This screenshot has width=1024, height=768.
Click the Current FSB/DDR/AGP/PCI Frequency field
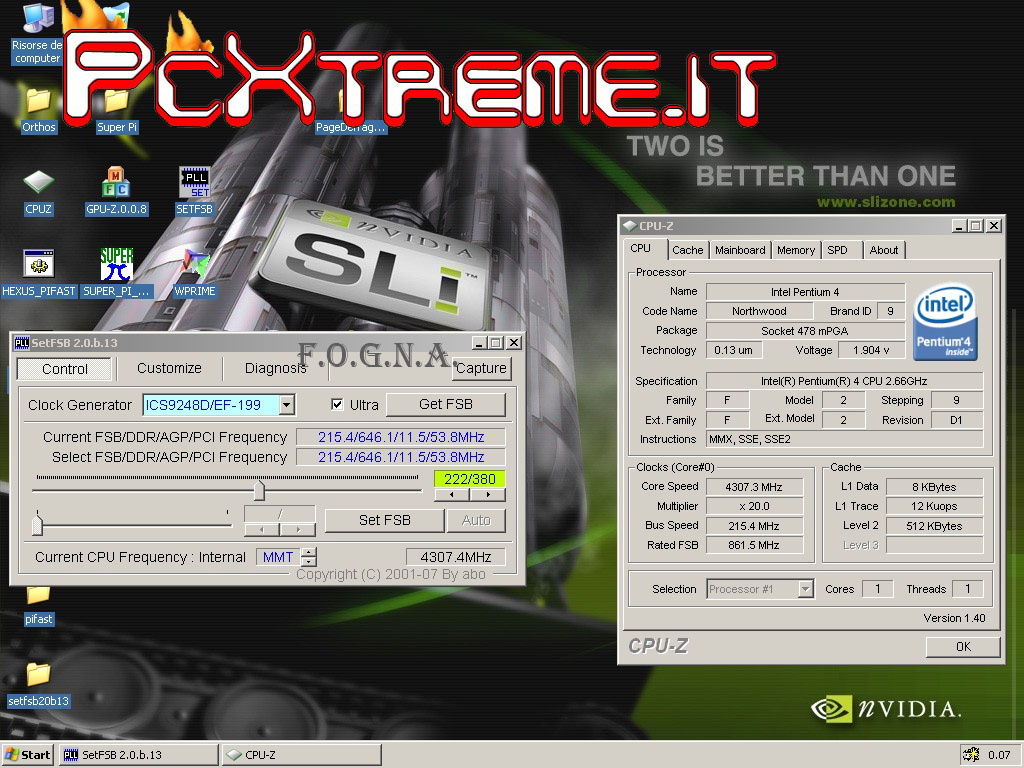pyautogui.click(x=400, y=437)
